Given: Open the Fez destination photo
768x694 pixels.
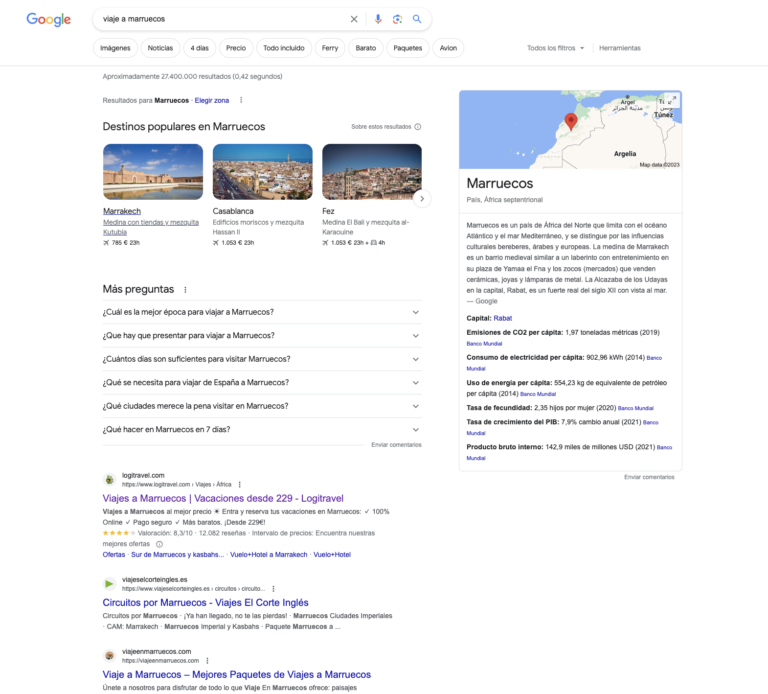Looking at the screenshot, I should (x=372, y=172).
